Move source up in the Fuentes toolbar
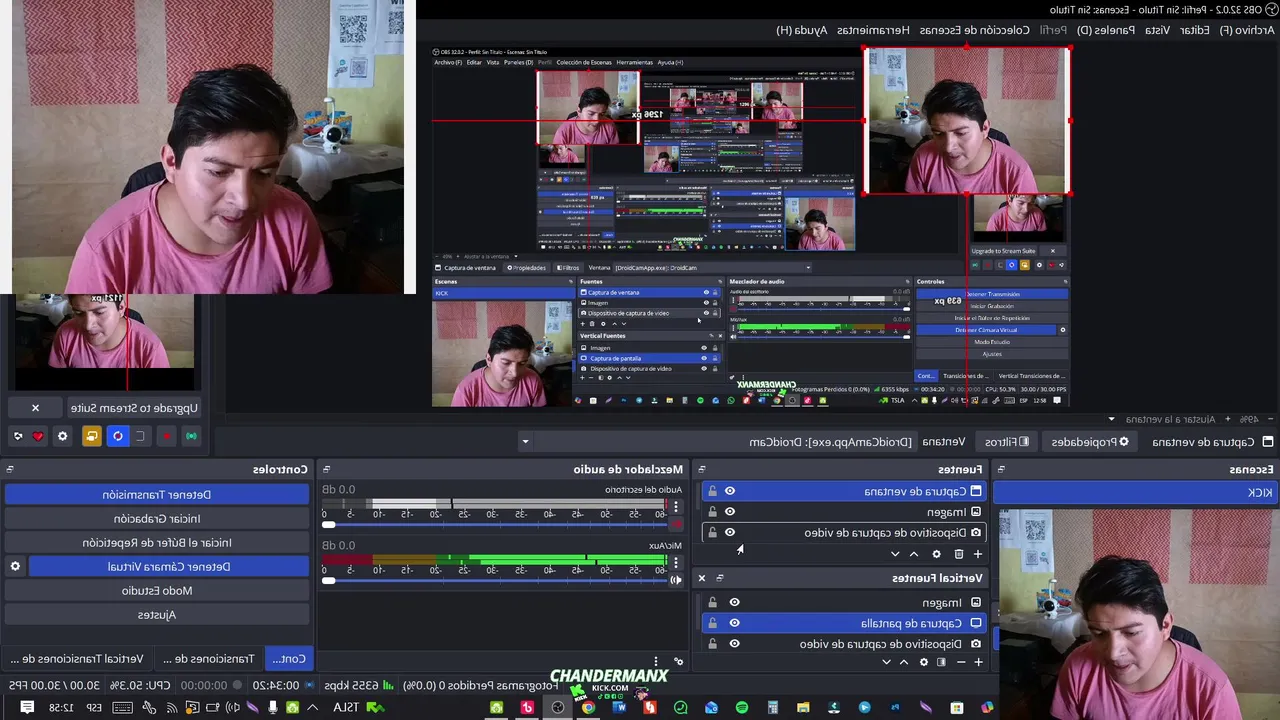 (x=914, y=554)
